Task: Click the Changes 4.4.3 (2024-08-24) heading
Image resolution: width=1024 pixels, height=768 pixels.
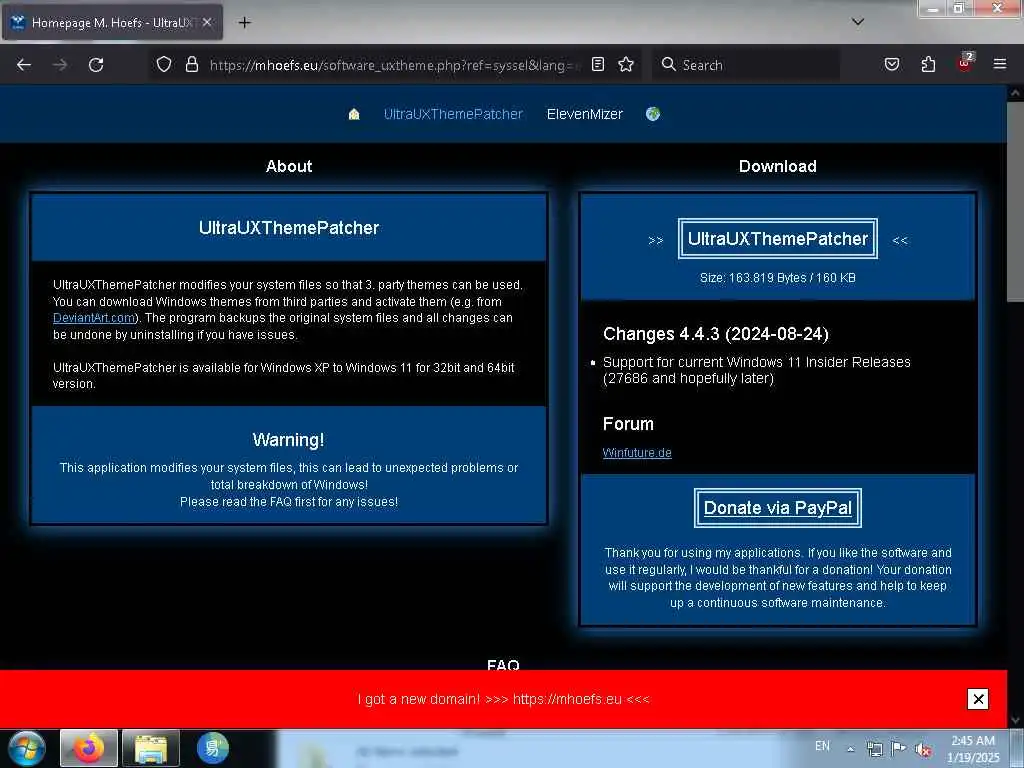Action: [x=716, y=334]
